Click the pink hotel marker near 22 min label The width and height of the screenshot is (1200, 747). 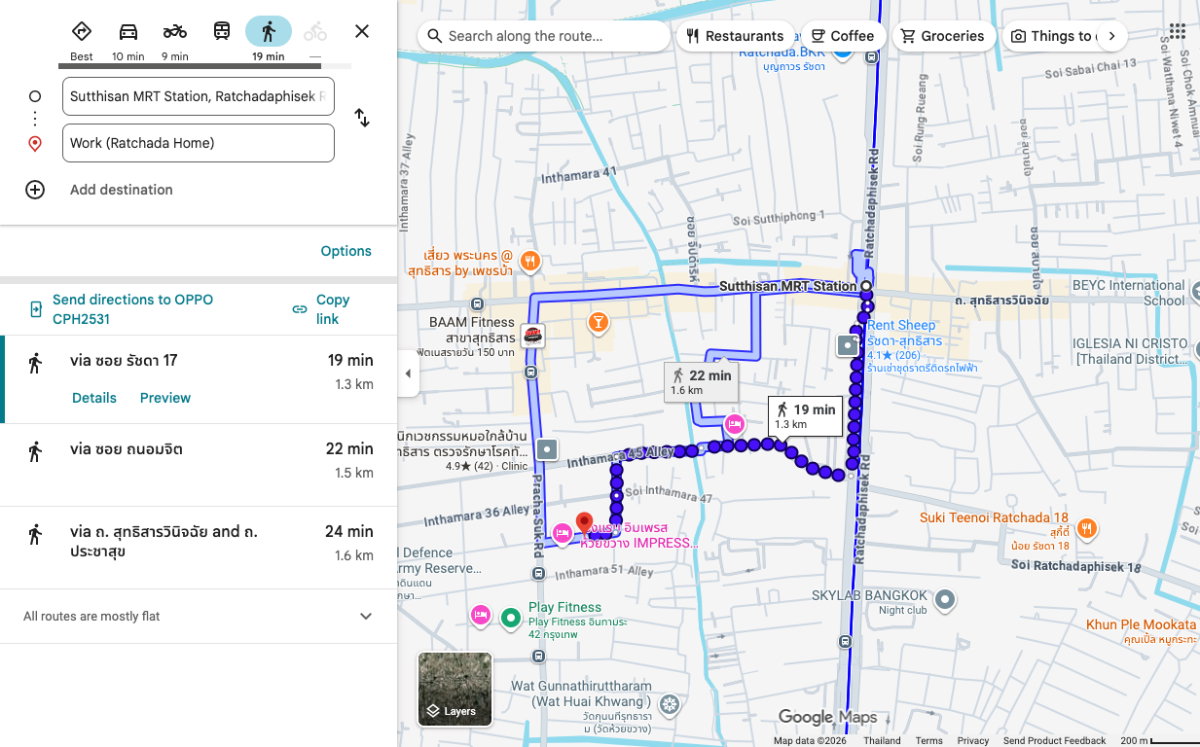[x=735, y=424]
